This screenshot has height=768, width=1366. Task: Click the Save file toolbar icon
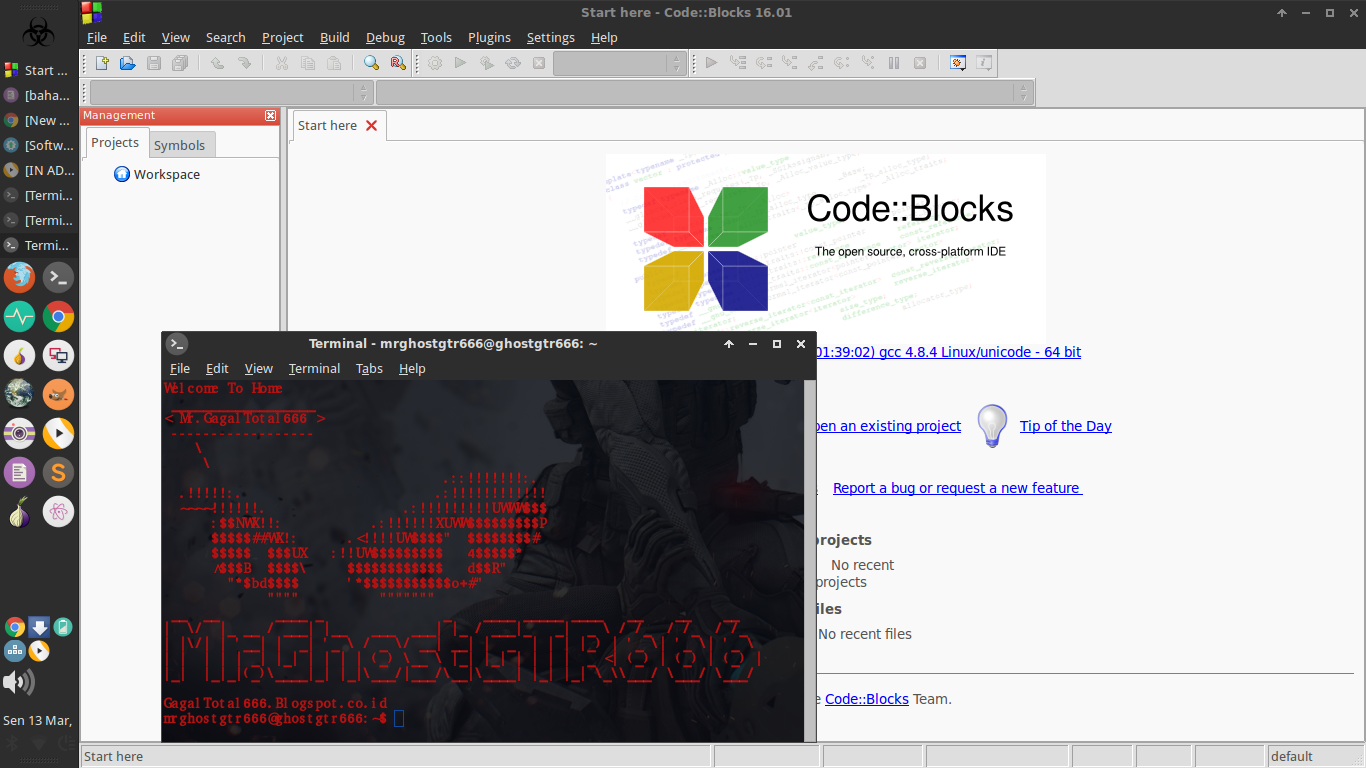[x=154, y=63]
